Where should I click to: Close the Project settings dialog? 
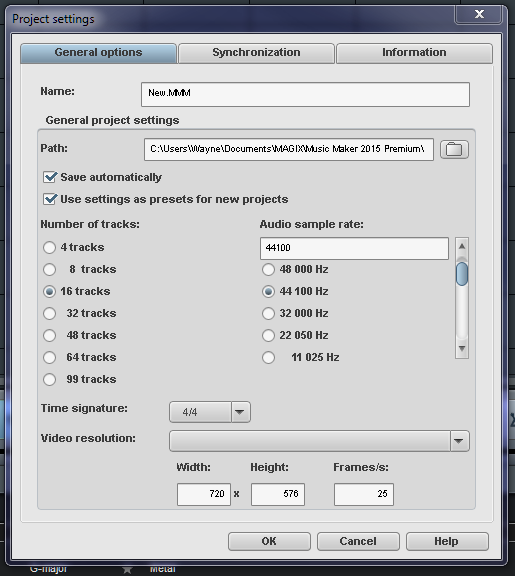[478, 14]
